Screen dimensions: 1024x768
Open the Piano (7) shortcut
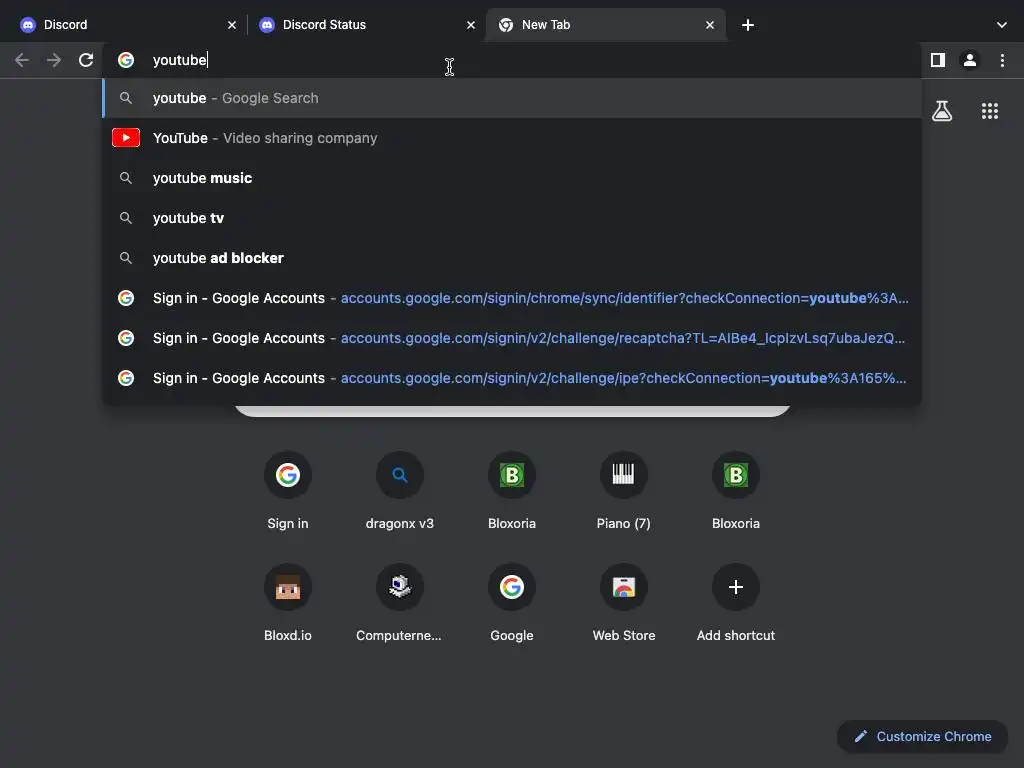(x=624, y=490)
